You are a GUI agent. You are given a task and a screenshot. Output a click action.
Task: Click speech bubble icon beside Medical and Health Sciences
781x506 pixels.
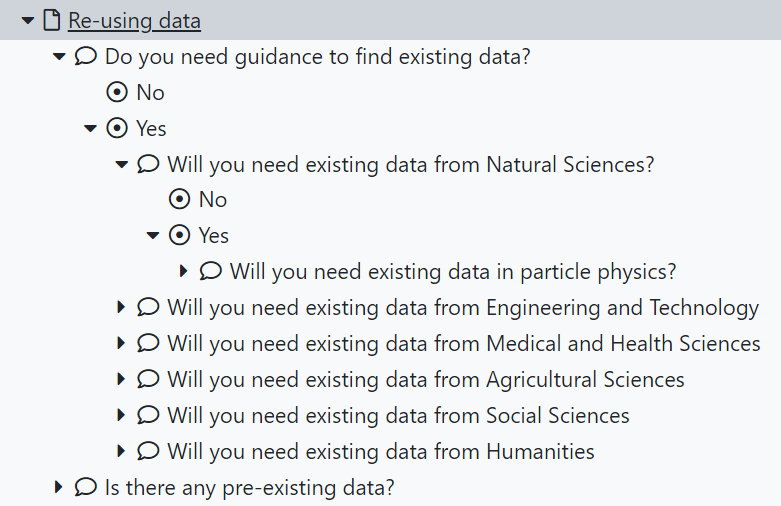coord(148,343)
